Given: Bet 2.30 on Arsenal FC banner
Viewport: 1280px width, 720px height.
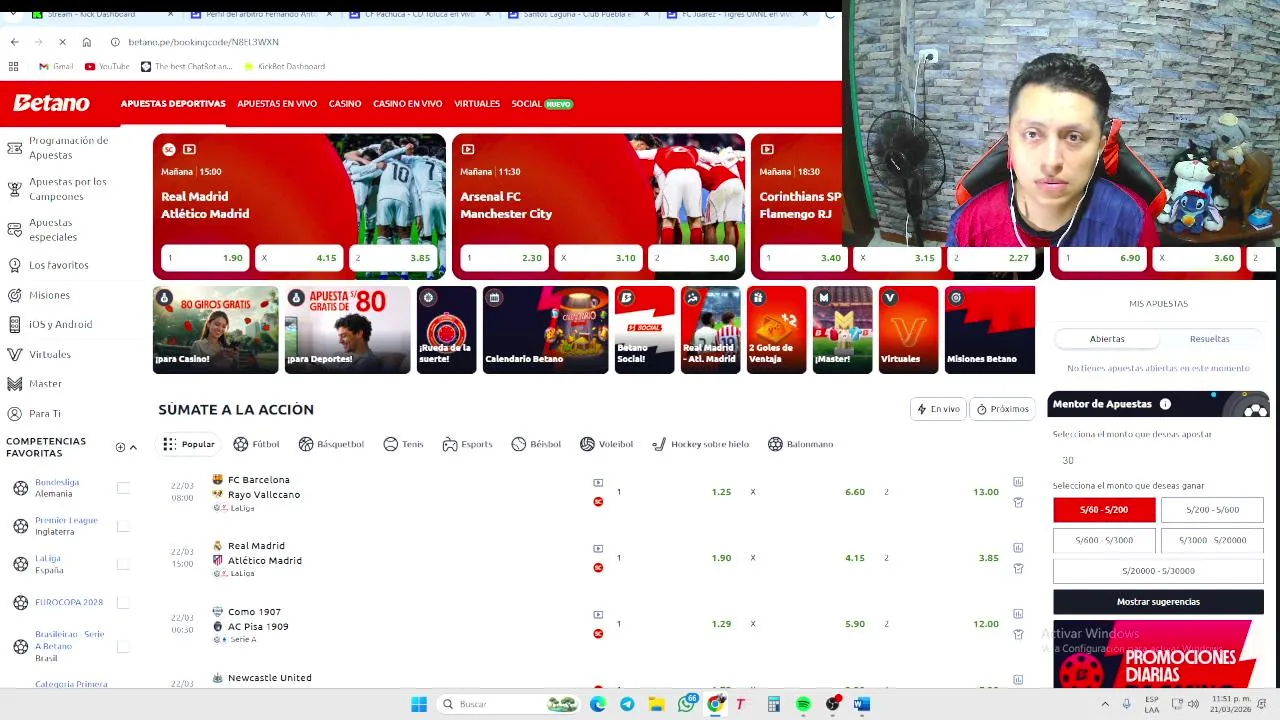Looking at the screenshot, I should [x=504, y=258].
